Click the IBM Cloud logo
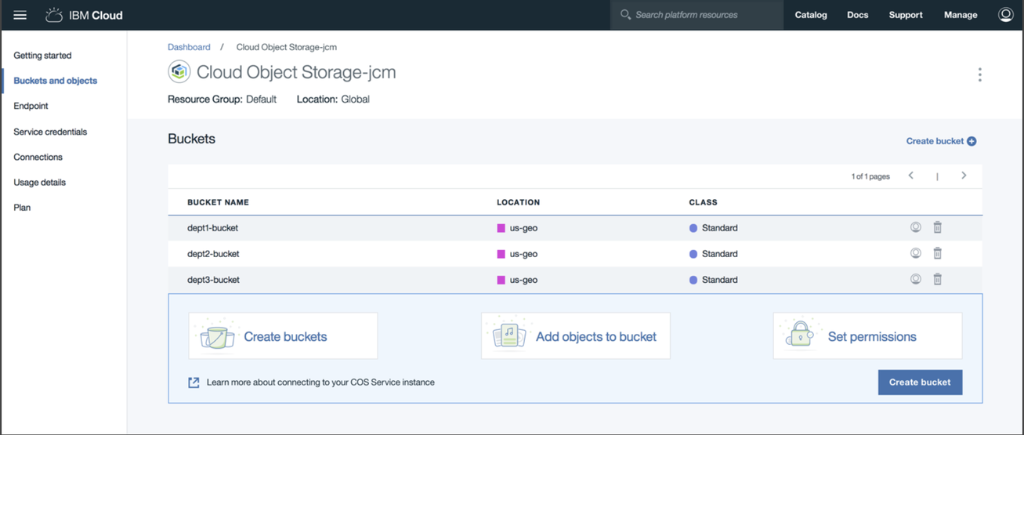1024x527 pixels. [x=84, y=15]
